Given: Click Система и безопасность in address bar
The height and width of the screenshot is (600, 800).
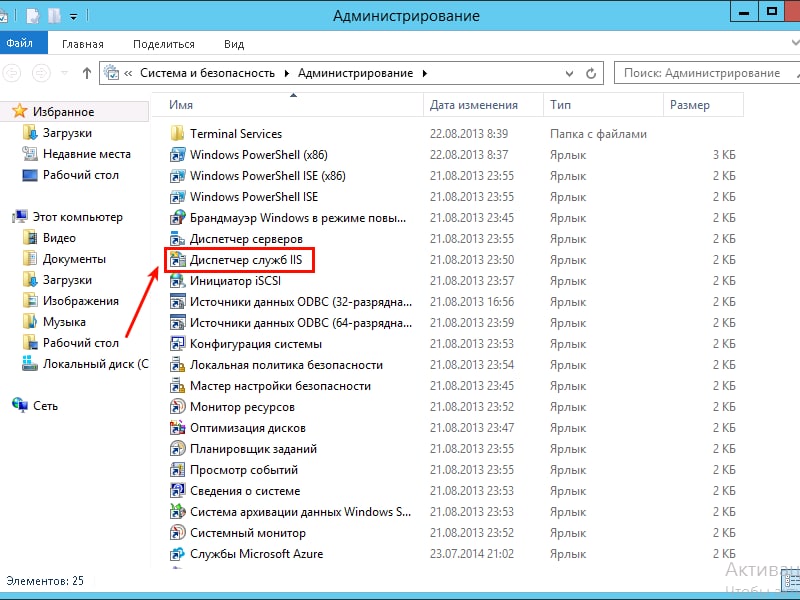Looking at the screenshot, I should tap(208, 73).
